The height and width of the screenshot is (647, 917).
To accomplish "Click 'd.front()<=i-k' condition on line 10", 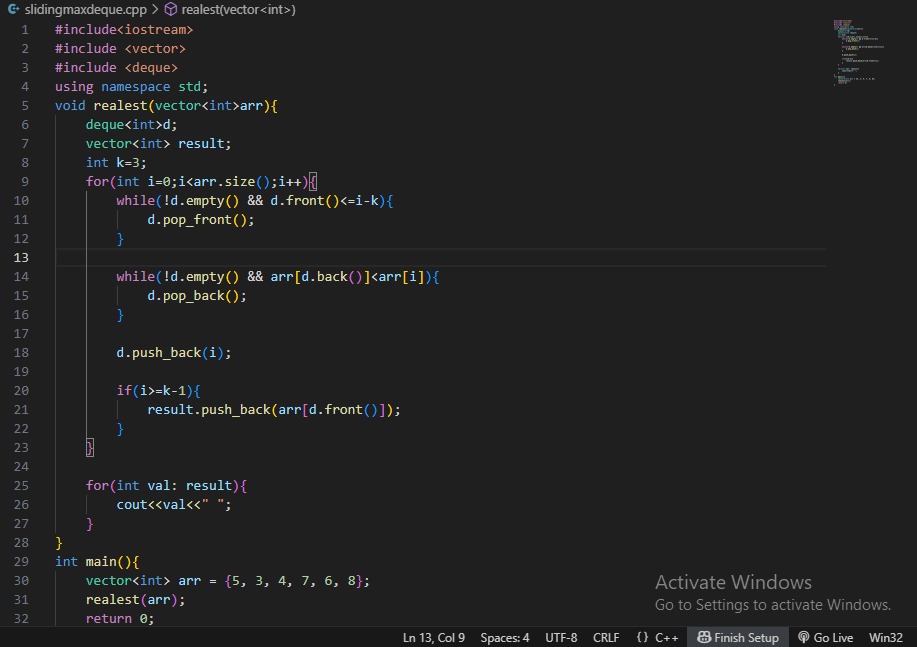I will tap(324, 201).
